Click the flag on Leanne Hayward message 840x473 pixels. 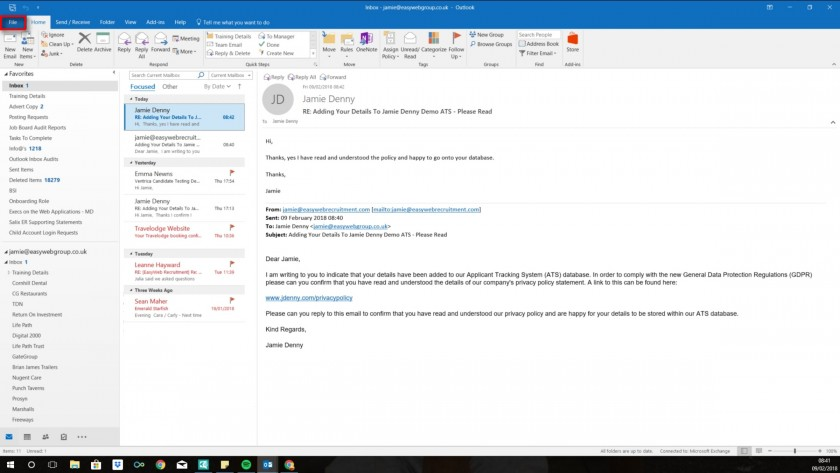[x=232, y=264]
